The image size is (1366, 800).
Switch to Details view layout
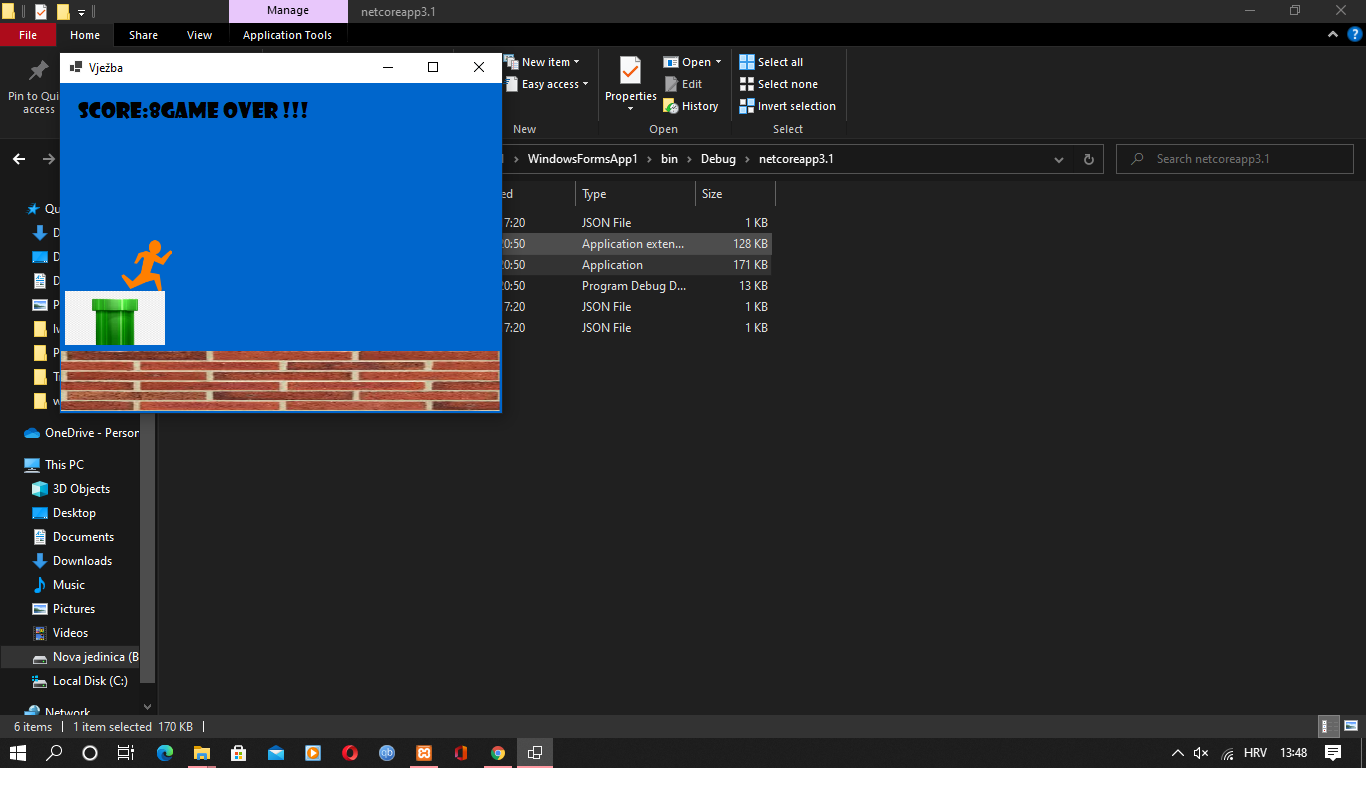click(x=1329, y=727)
